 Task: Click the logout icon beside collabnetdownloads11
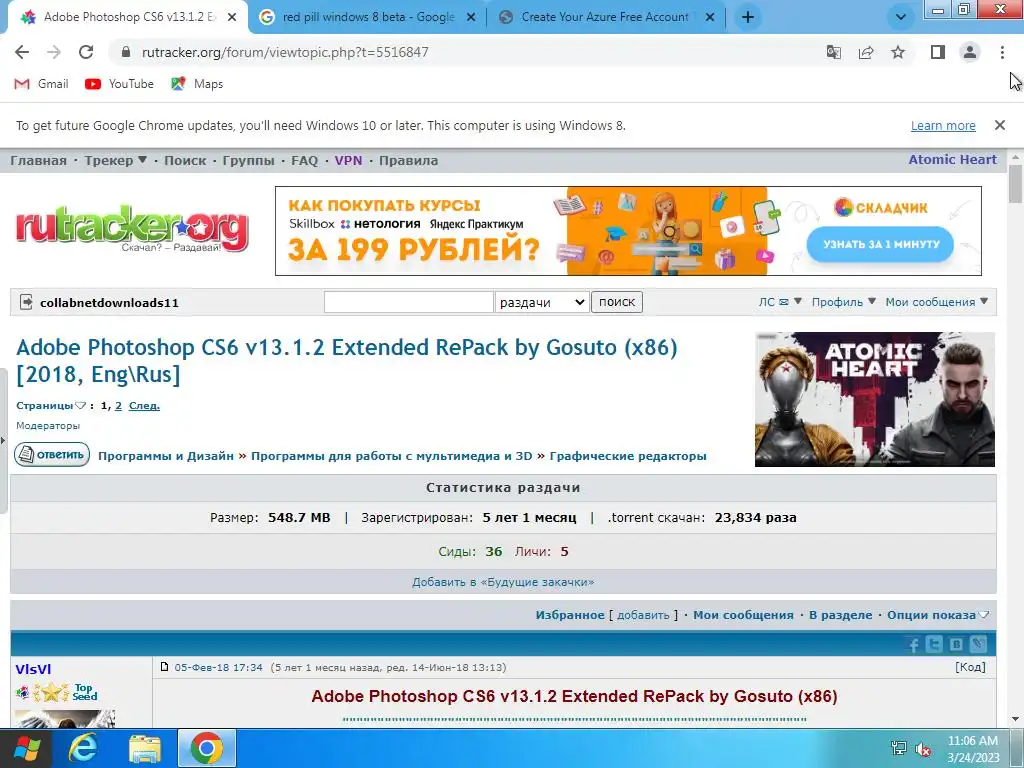click(x=26, y=302)
